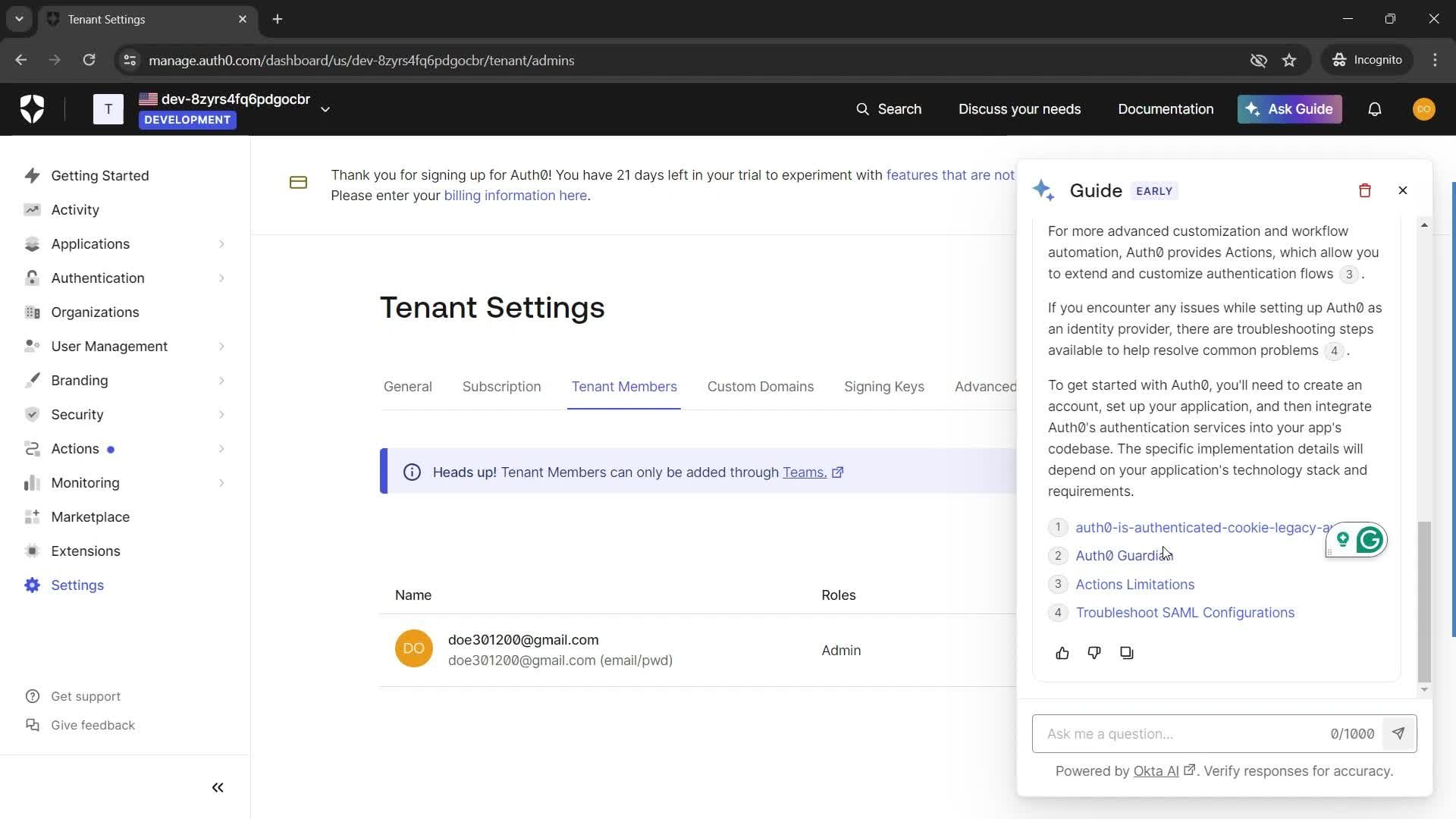Collapse the sidebar with double chevron
Image resolution: width=1456 pixels, height=819 pixels.
click(218, 787)
